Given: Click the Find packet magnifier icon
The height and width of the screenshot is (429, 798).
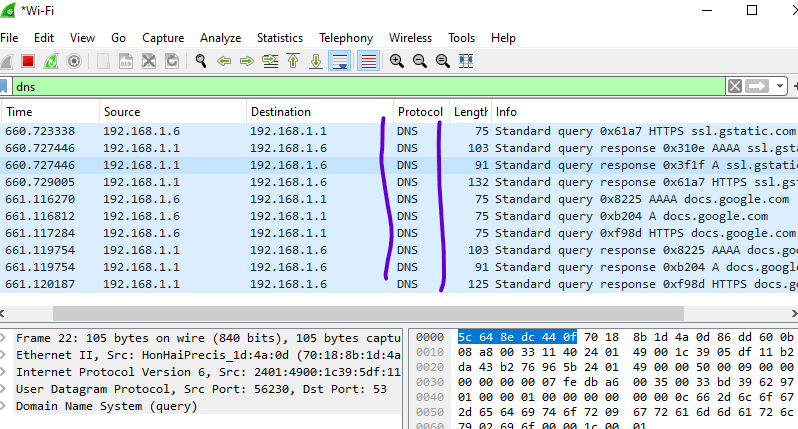Looking at the screenshot, I should click(201, 62).
